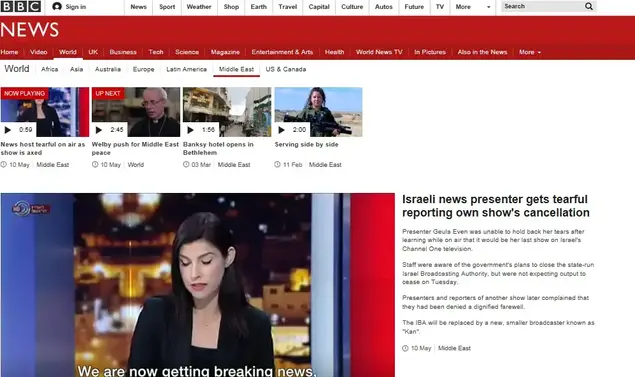Click the Search input field

coord(542,6)
